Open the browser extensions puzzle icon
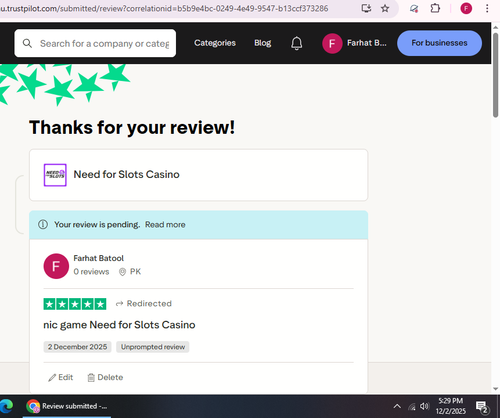Screen dimensions: 500x418 (435, 8)
